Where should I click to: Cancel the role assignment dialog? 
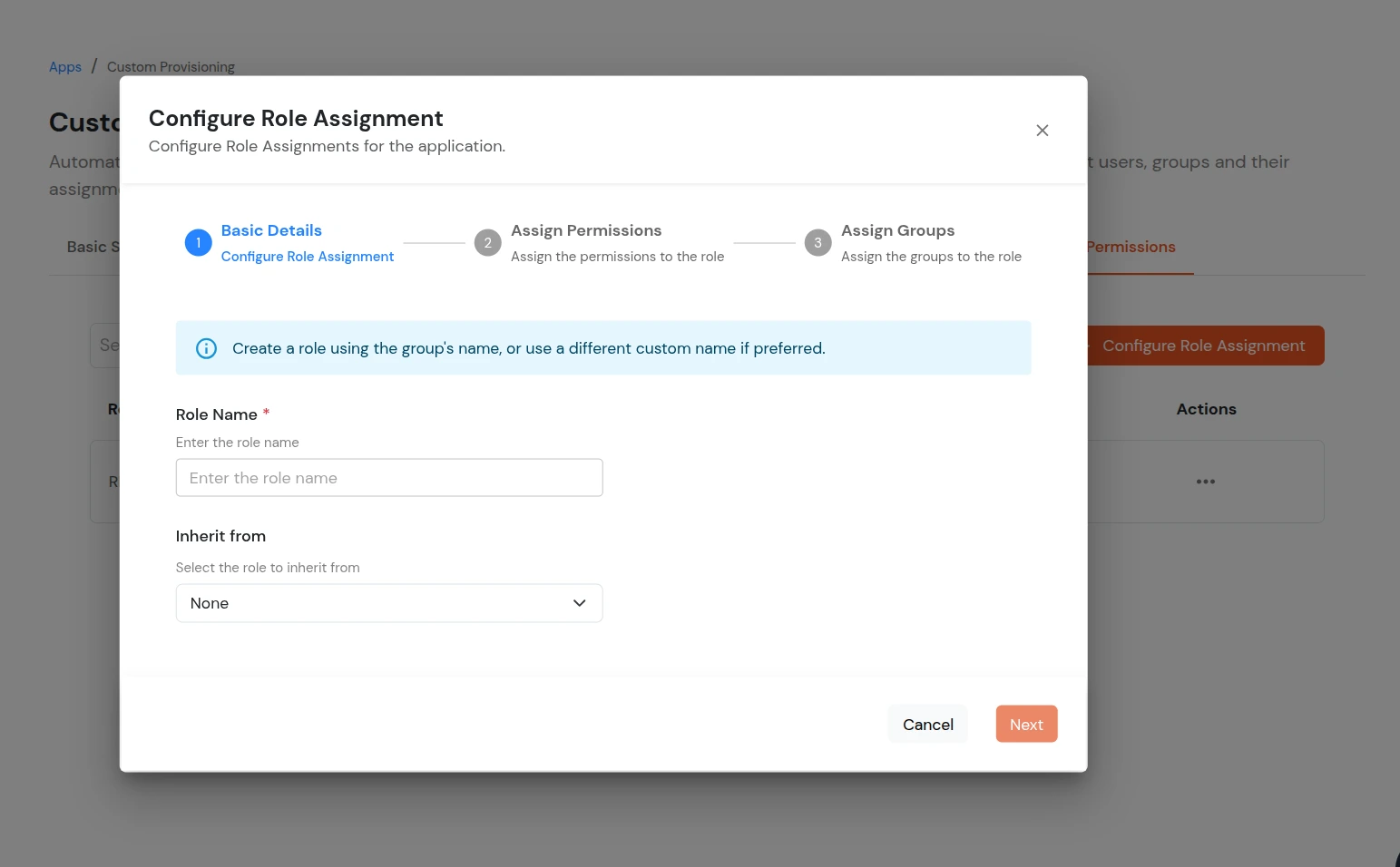(927, 724)
